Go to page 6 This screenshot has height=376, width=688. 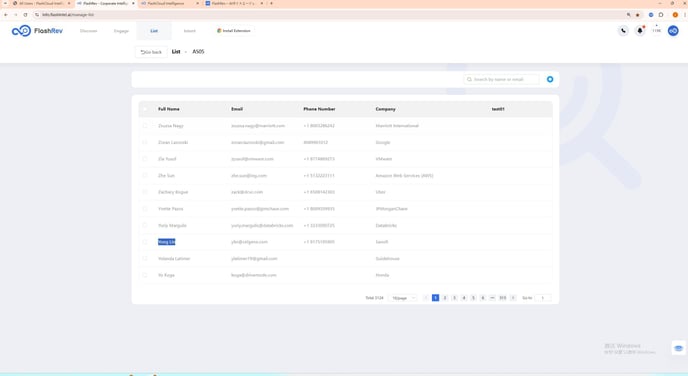click(x=483, y=298)
